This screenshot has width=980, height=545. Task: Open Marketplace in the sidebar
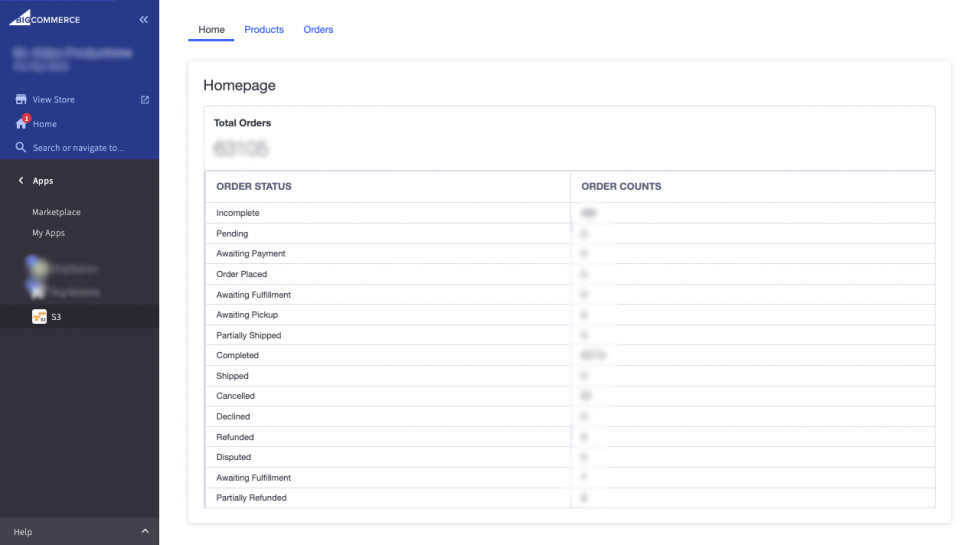(x=56, y=212)
